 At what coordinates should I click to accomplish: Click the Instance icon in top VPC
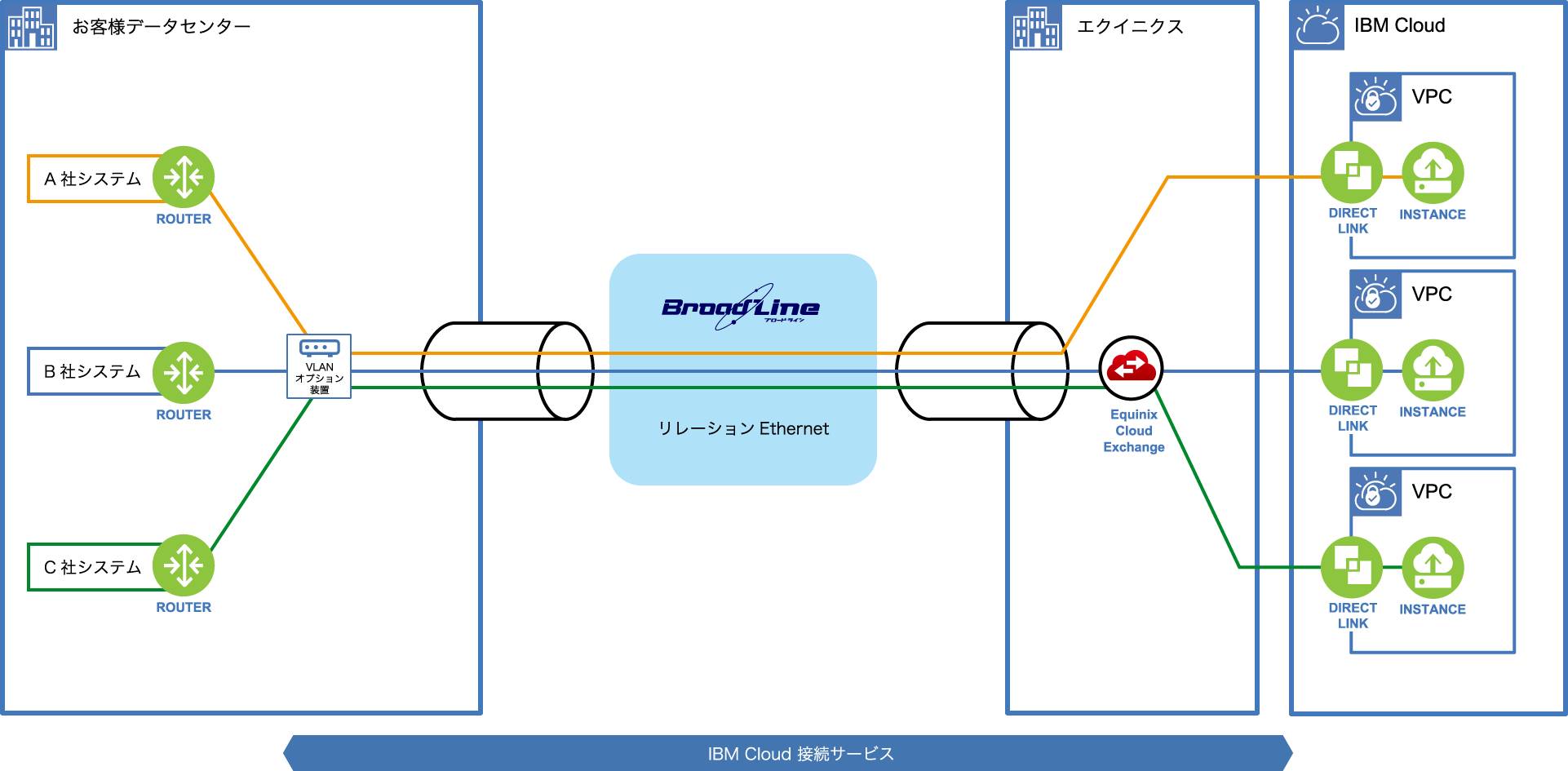click(x=1433, y=173)
